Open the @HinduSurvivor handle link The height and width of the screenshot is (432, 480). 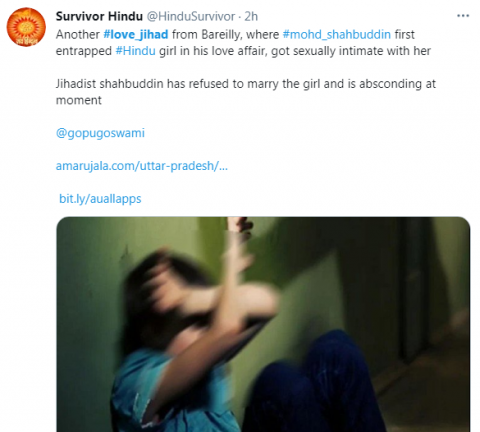click(x=191, y=16)
